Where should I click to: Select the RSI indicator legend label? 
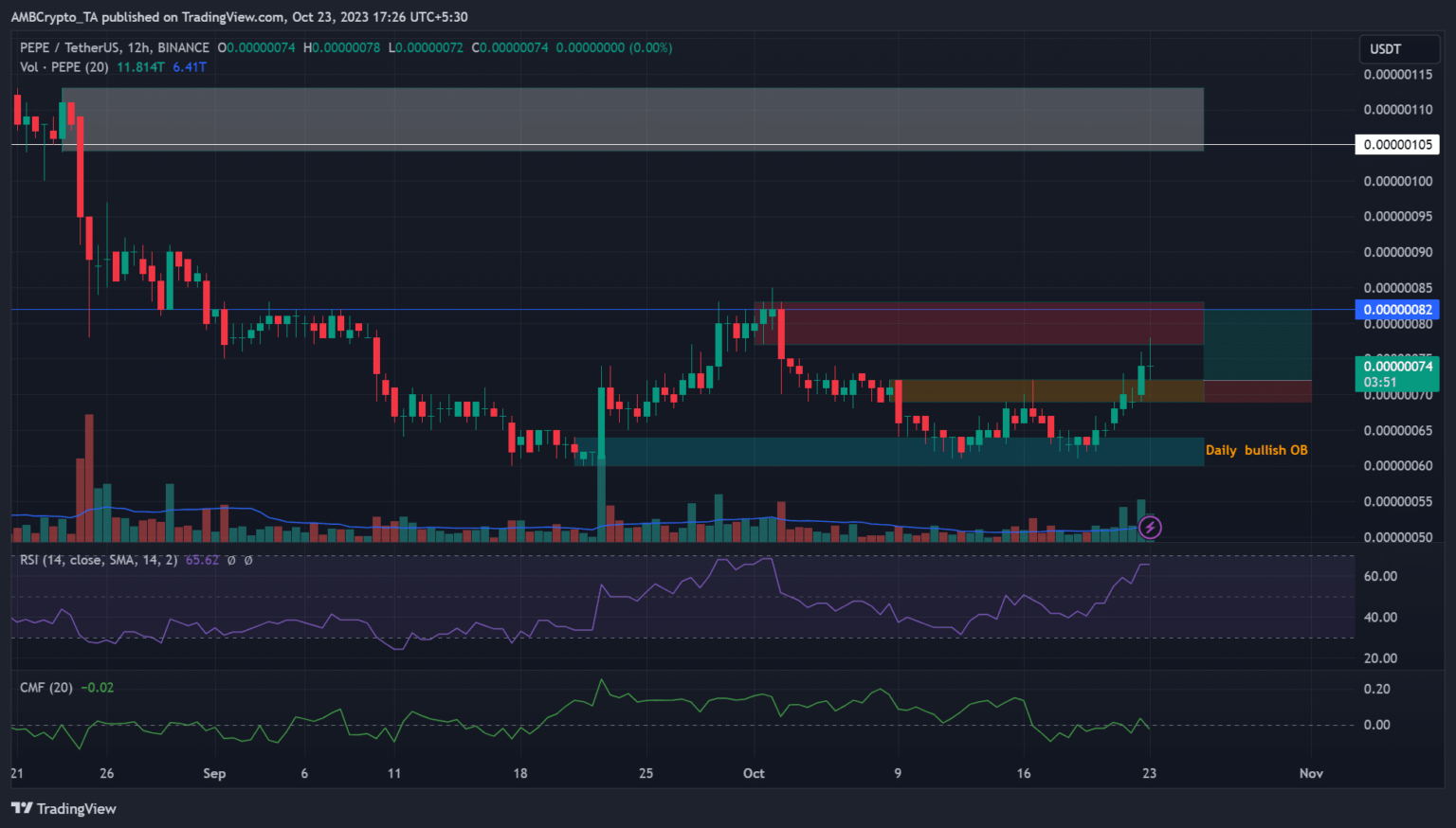[99, 560]
